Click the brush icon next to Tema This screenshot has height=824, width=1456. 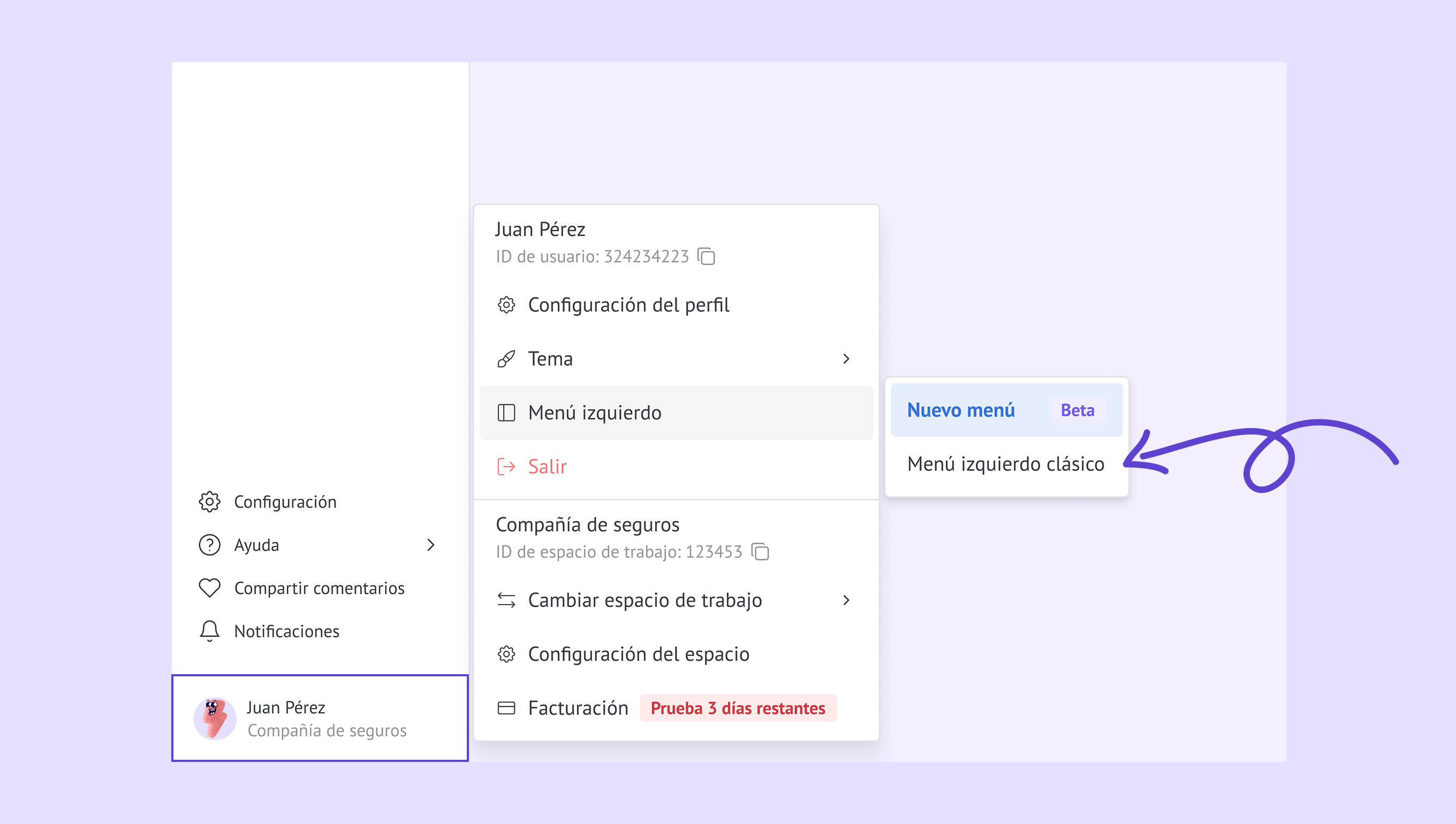[506, 359]
